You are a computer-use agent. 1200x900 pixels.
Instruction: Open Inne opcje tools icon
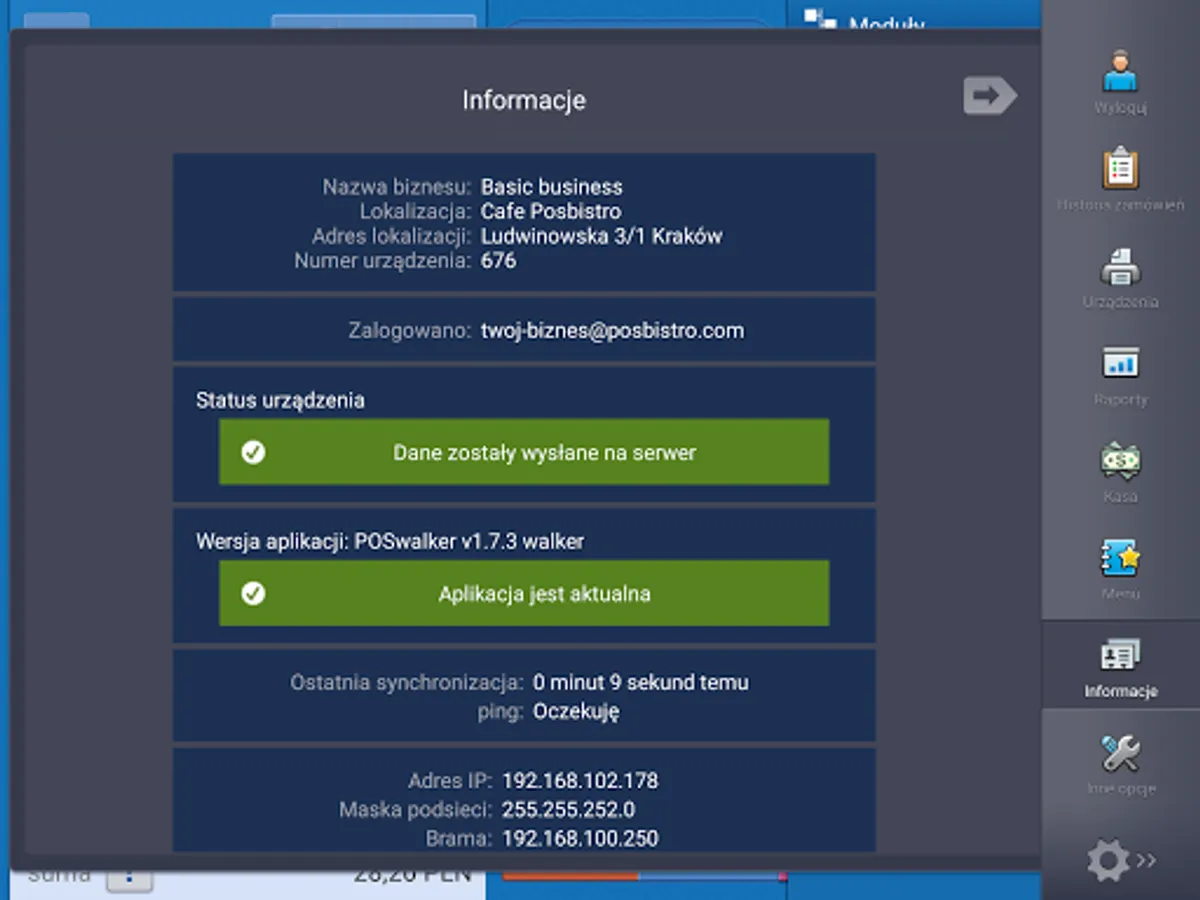(1120, 753)
